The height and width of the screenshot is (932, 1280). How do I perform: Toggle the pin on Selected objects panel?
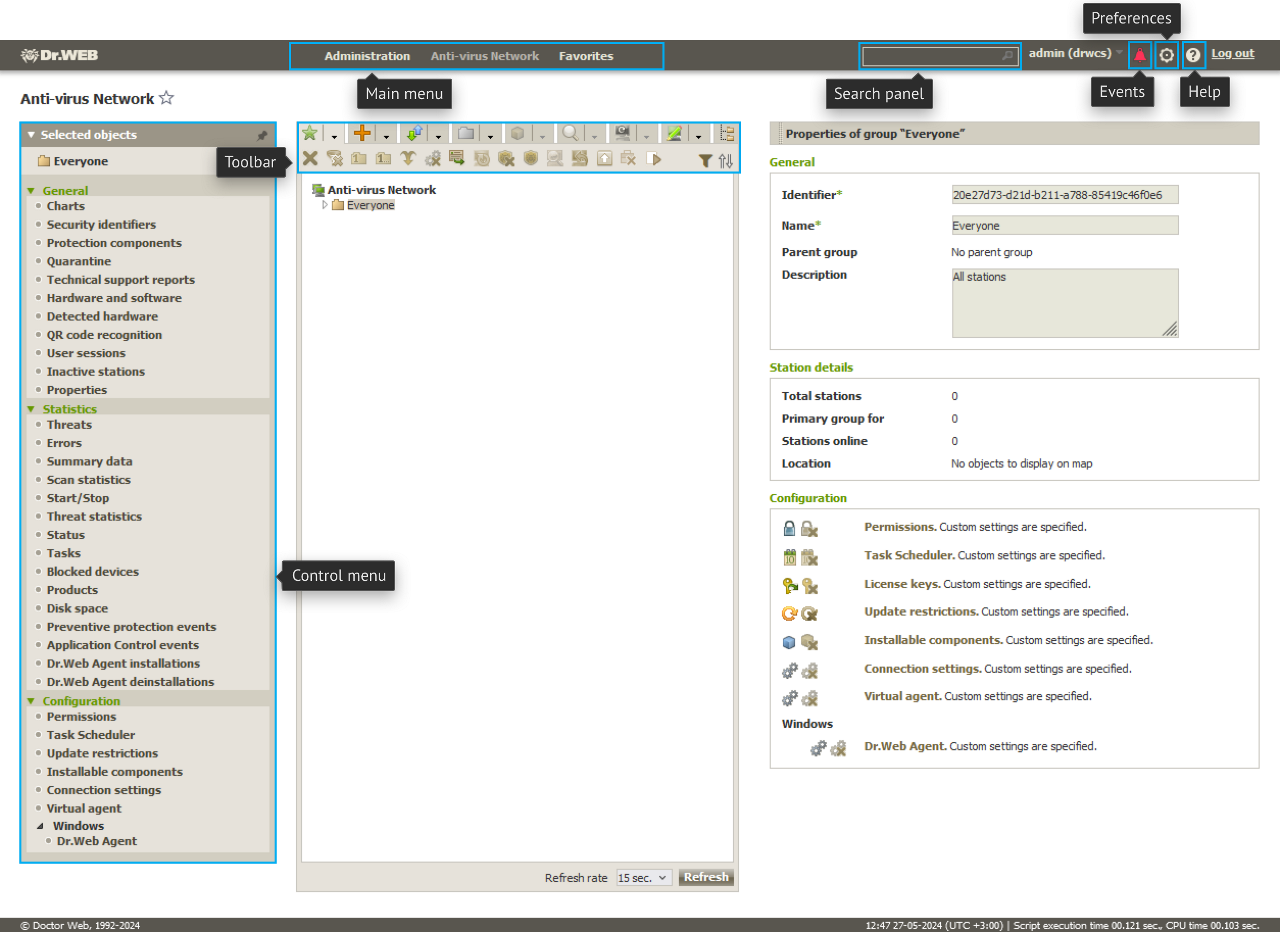pos(262,135)
